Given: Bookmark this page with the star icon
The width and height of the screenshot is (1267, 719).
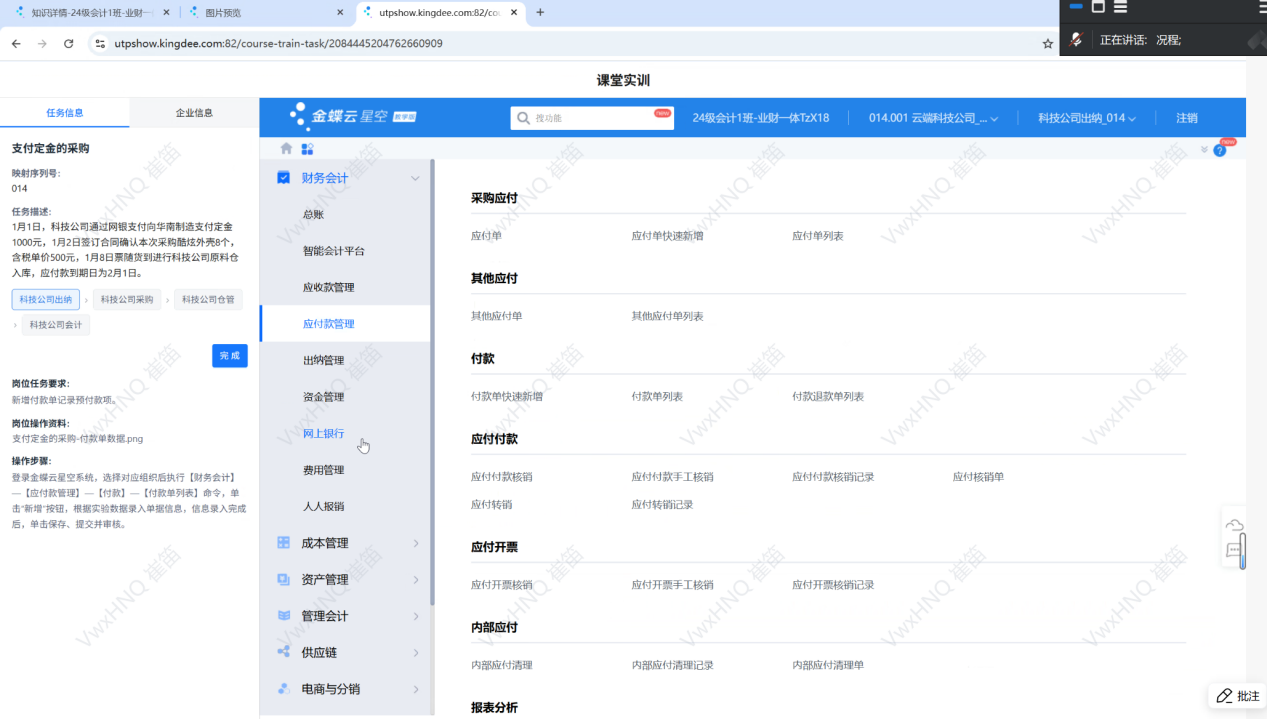Looking at the screenshot, I should coord(1047,44).
